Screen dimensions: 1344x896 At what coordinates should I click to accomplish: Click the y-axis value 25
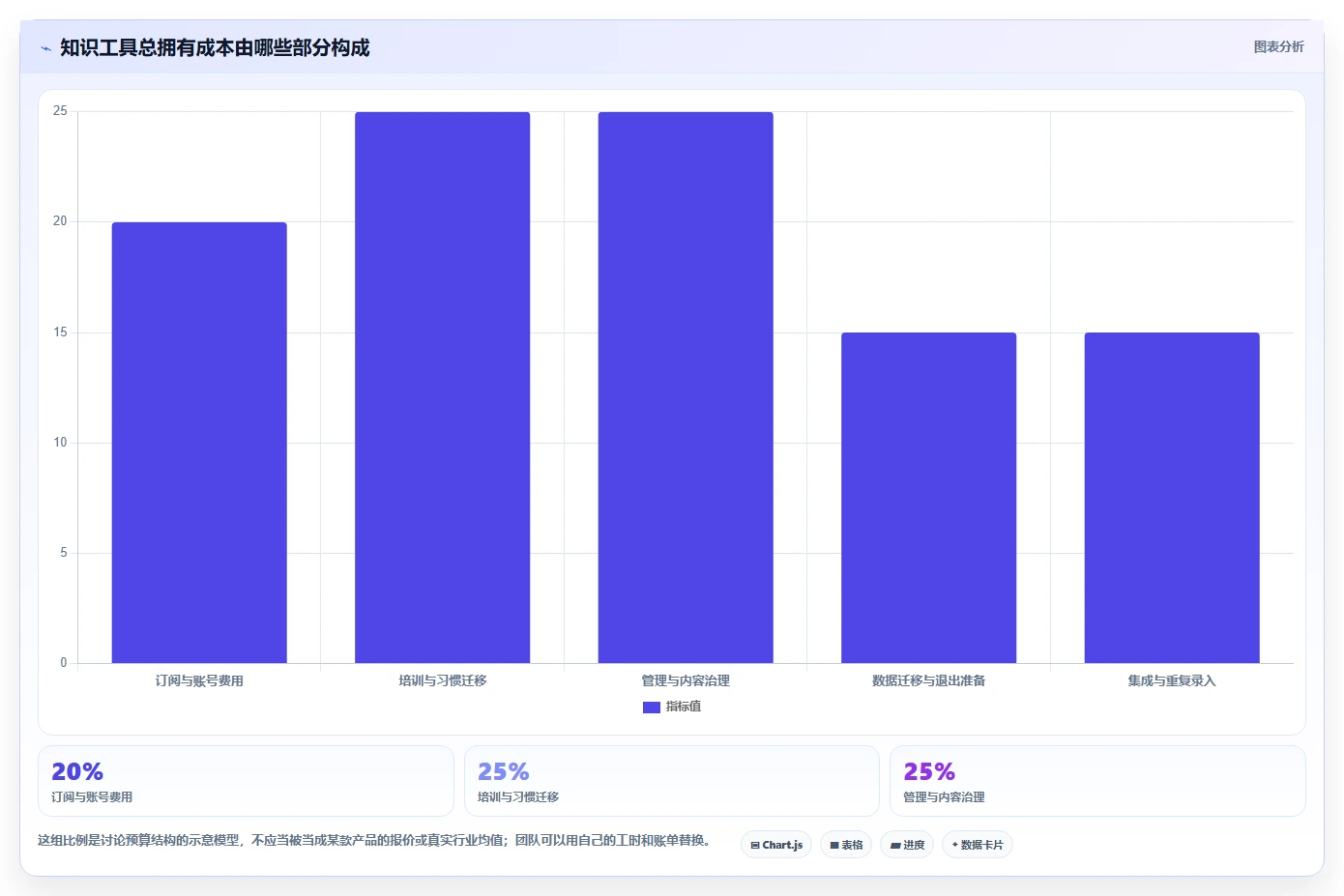pyautogui.click(x=60, y=111)
